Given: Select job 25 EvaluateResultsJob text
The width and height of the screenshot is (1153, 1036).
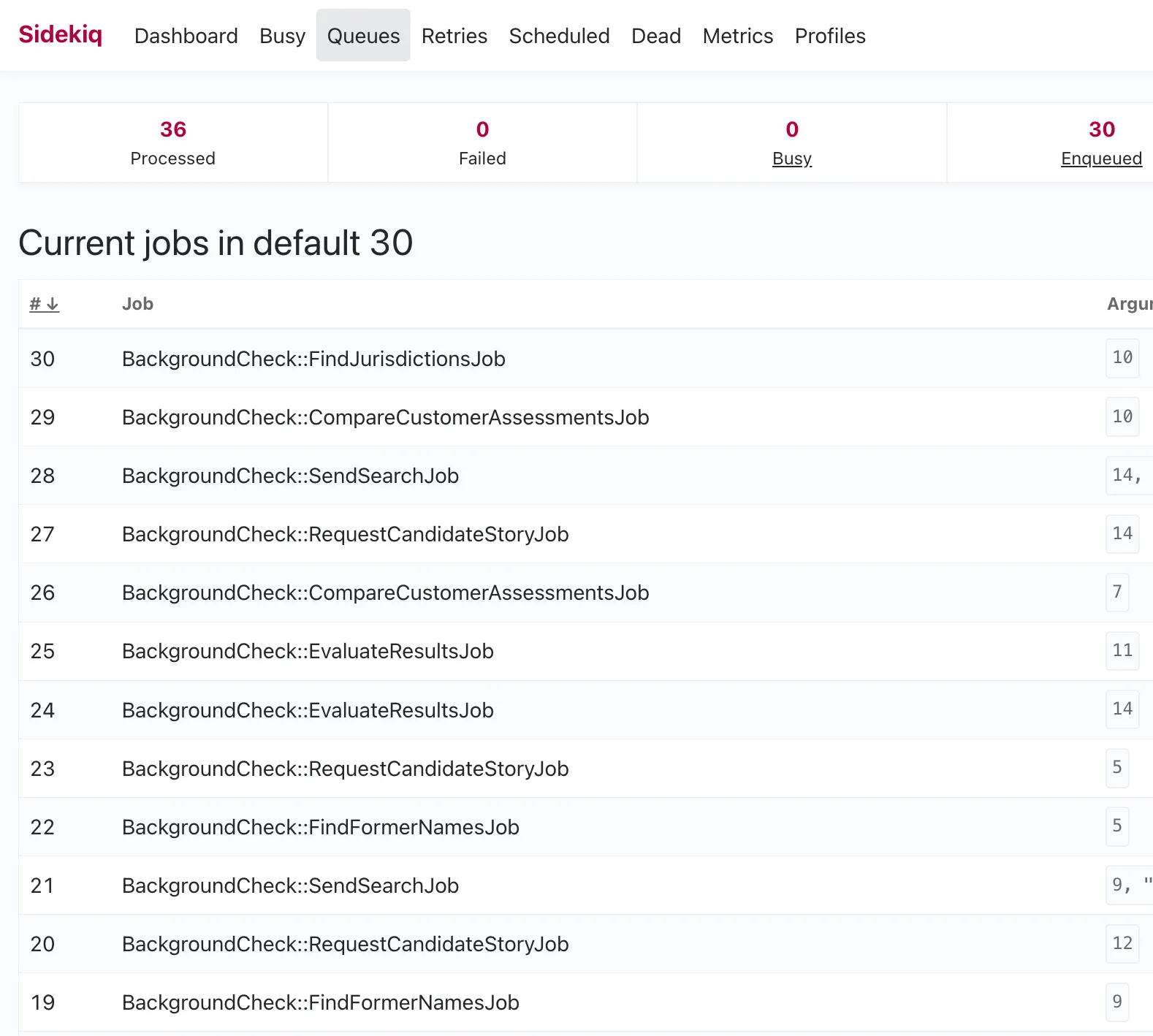Looking at the screenshot, I should [308, 651].
